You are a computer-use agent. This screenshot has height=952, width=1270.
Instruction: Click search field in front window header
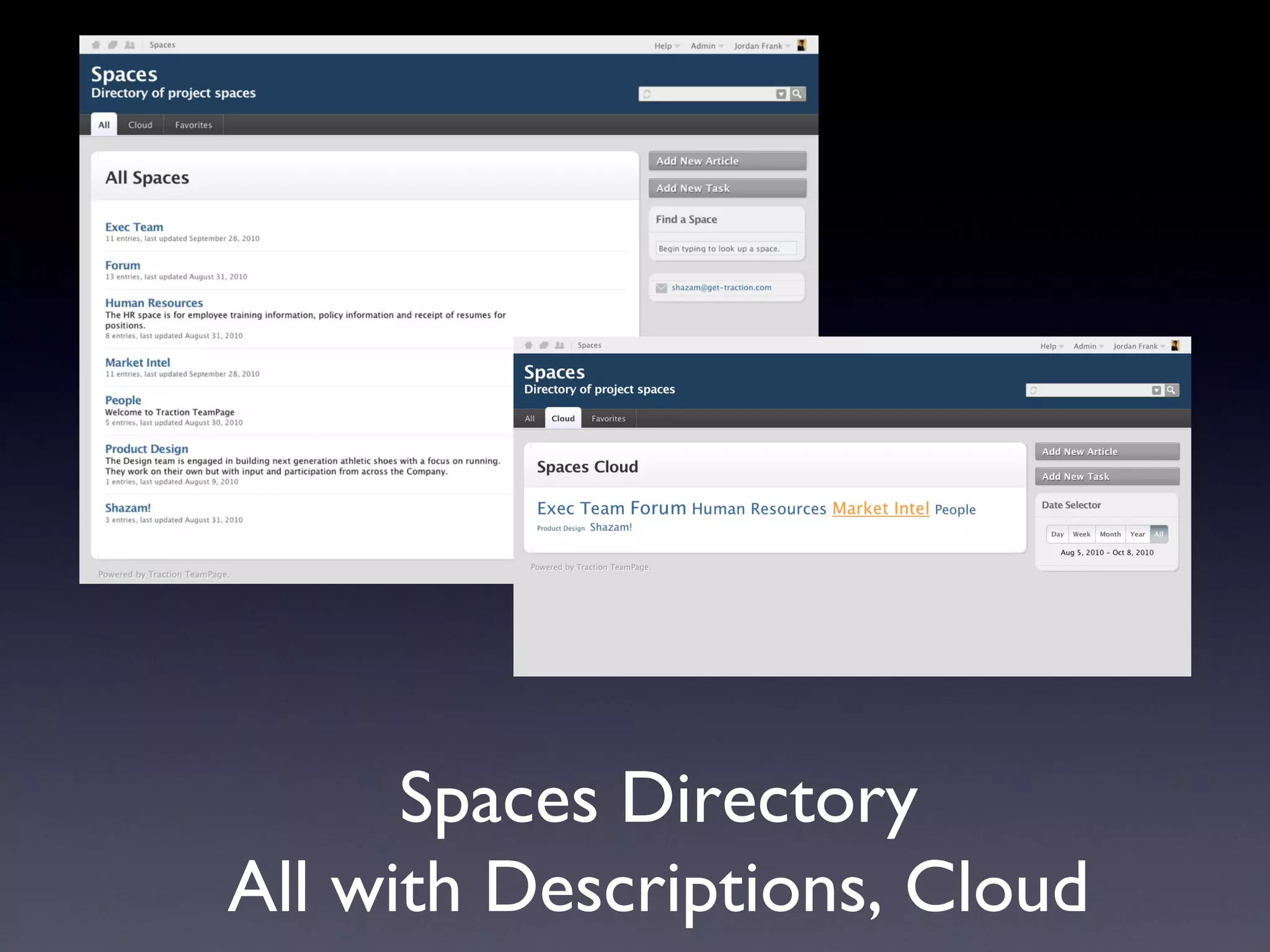[1089, 390]
